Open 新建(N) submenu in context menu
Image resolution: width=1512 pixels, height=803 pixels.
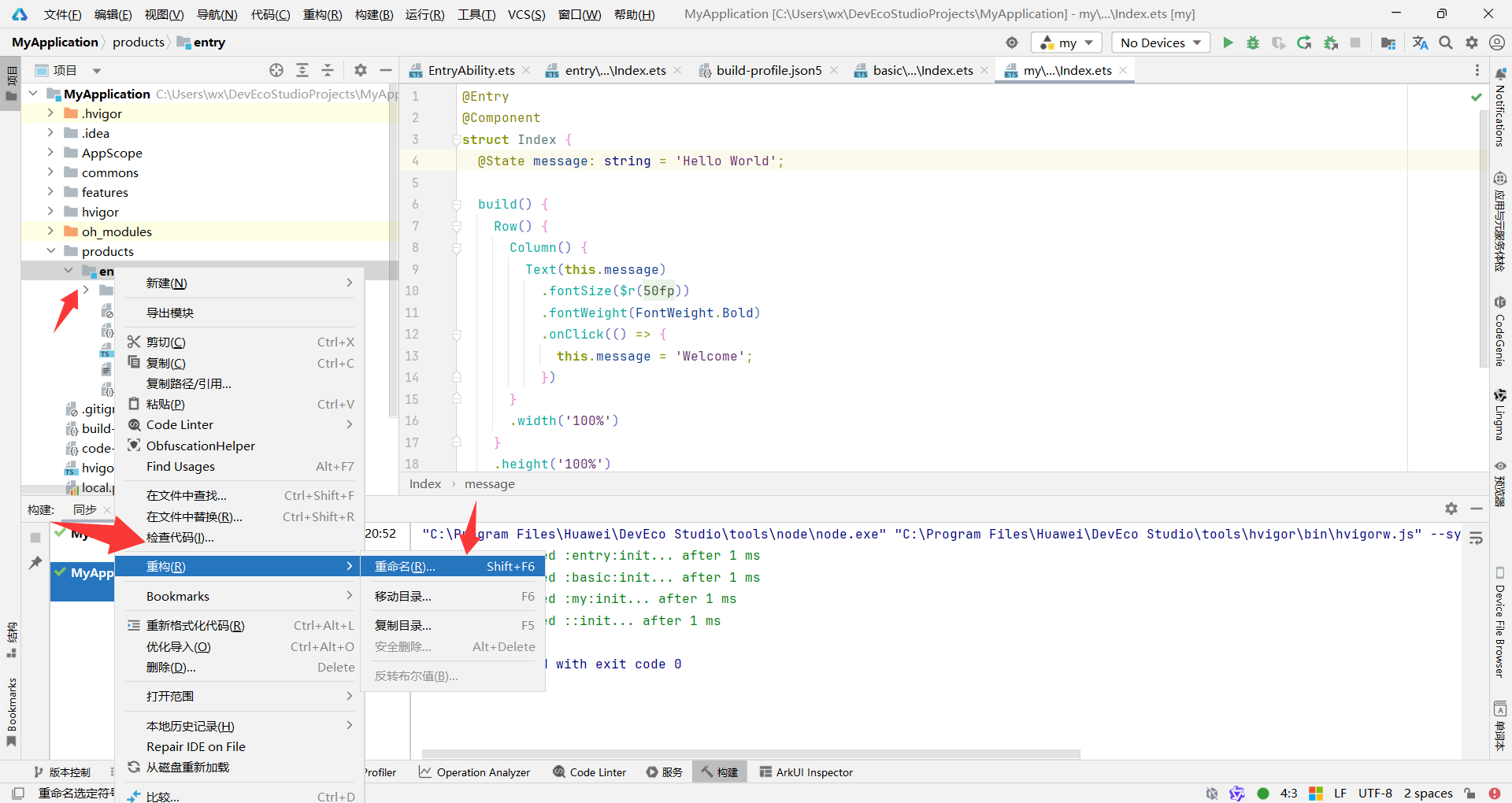(x=239, y=283)
